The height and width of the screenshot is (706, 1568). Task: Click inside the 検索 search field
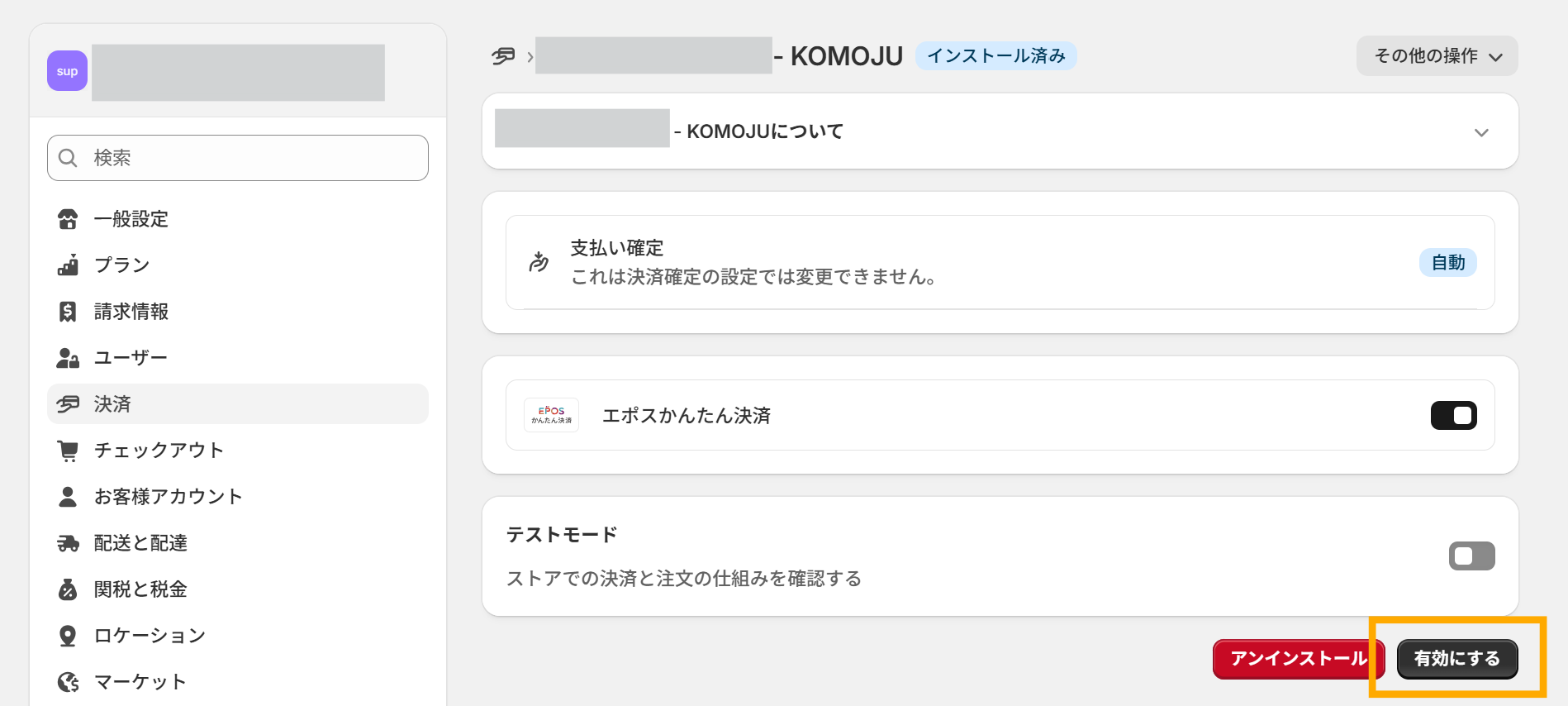click(238, 158)
